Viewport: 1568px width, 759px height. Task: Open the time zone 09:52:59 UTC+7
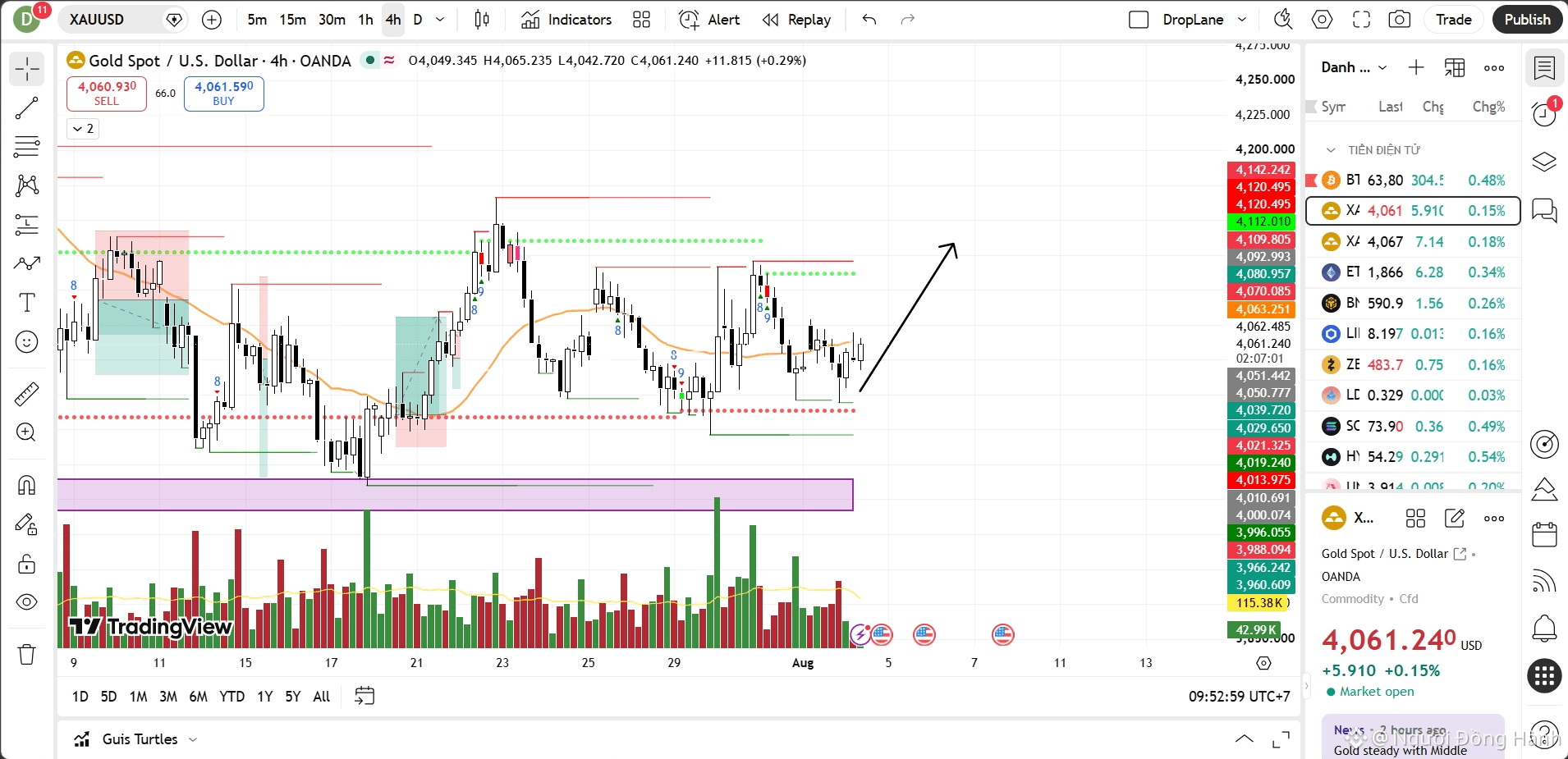click(1239, 697)
